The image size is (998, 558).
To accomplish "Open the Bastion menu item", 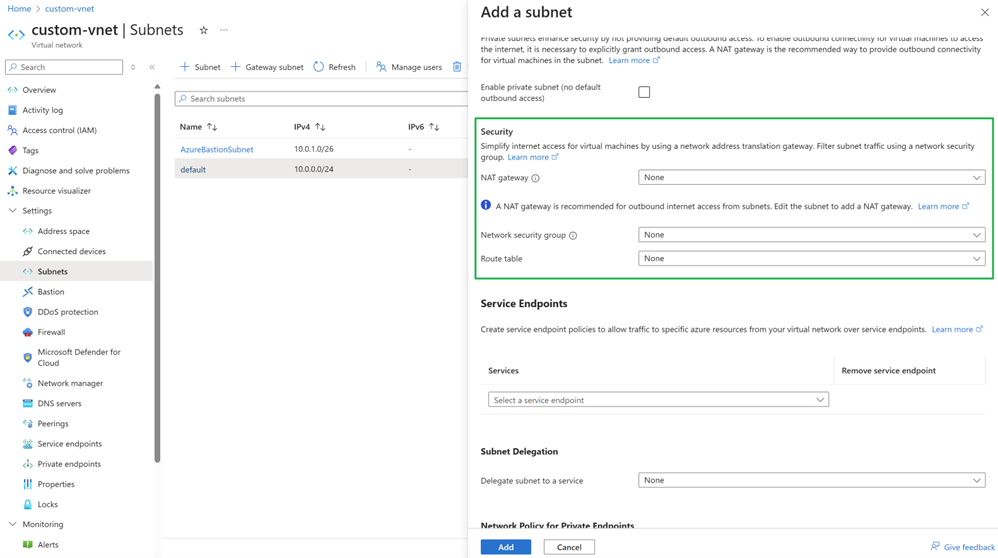I will pos(51,292).
